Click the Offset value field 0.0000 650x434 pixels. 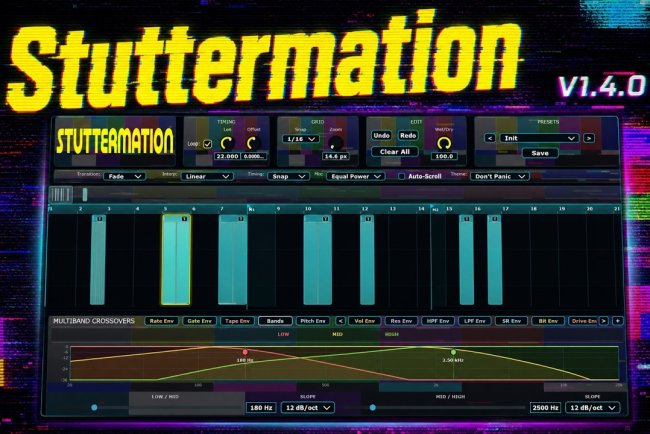coord(254,156)
